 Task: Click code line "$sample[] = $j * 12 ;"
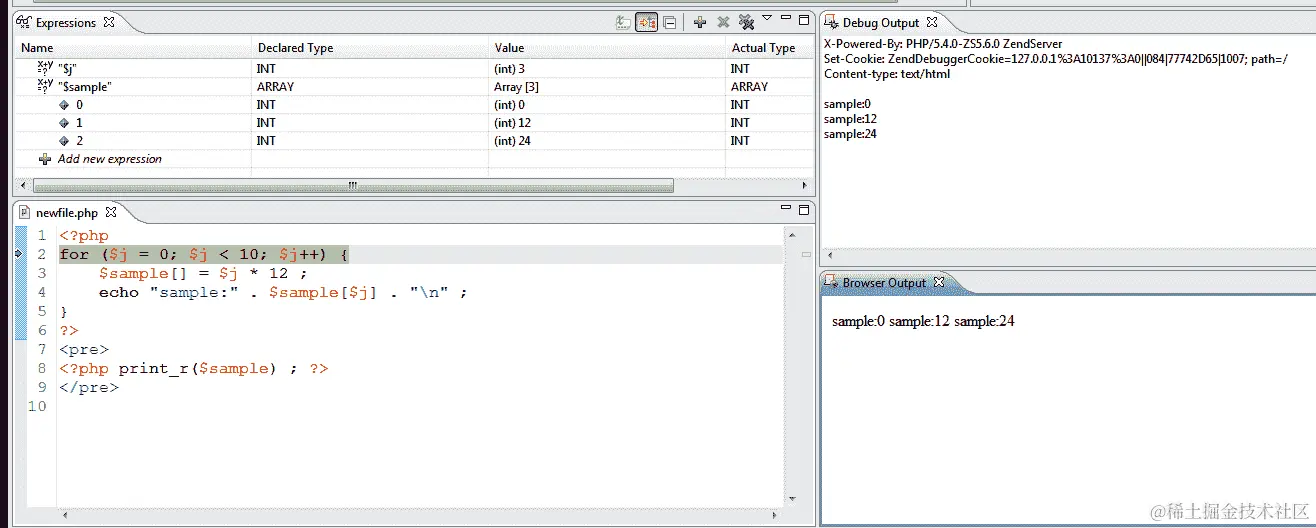[203, 273]
